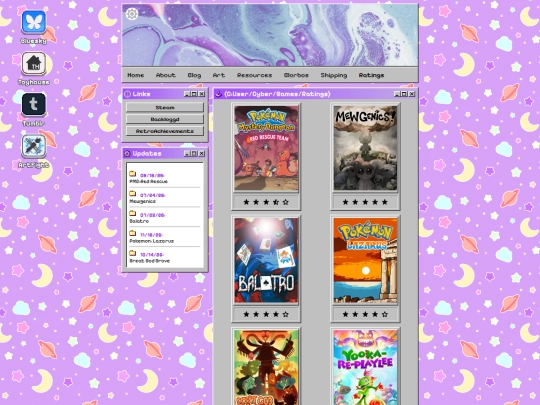Open the Resources page
Screen dimensions: 540x405
coord(255,75)
